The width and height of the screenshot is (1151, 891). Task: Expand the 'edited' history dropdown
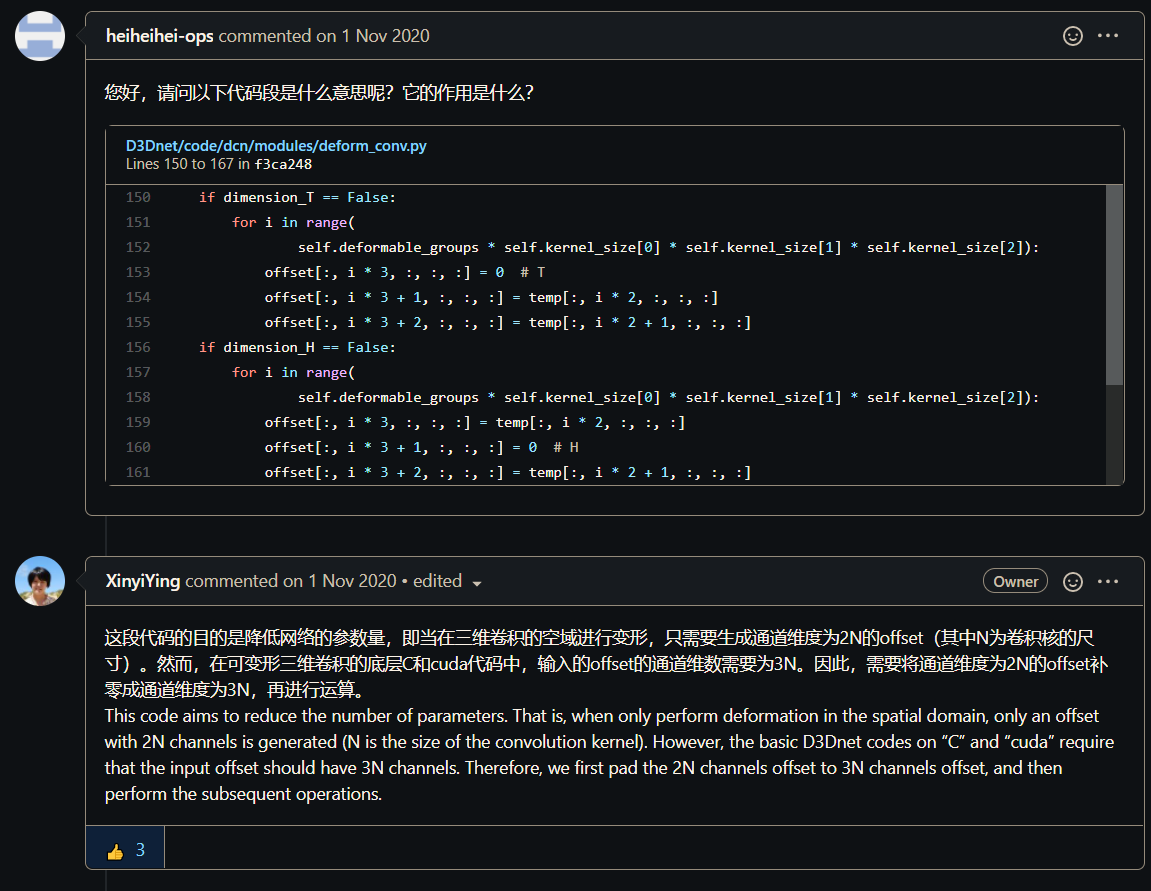[447, 581]
